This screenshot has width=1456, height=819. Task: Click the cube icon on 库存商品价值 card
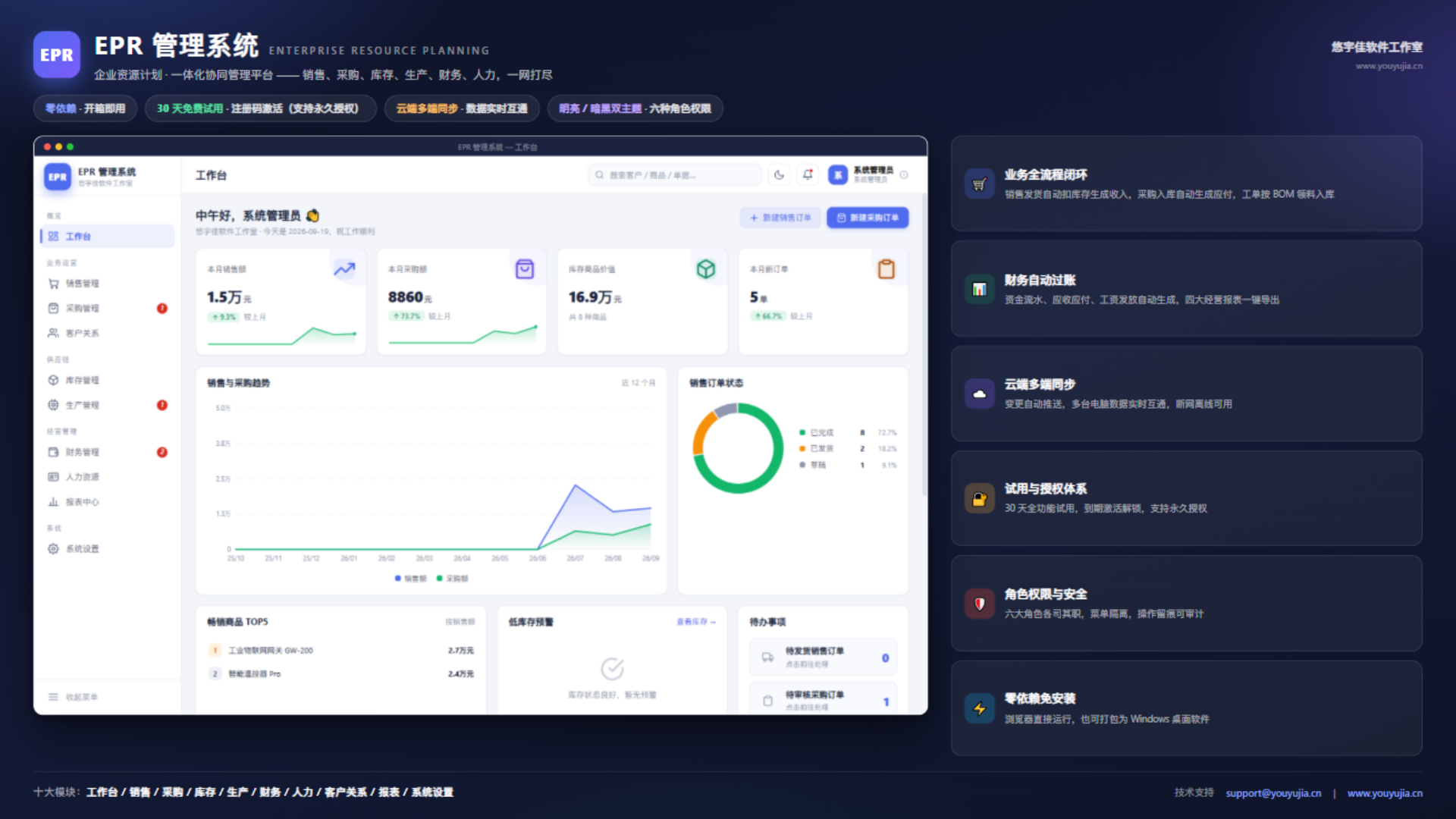pyautogui.click(x=706, y=269)
